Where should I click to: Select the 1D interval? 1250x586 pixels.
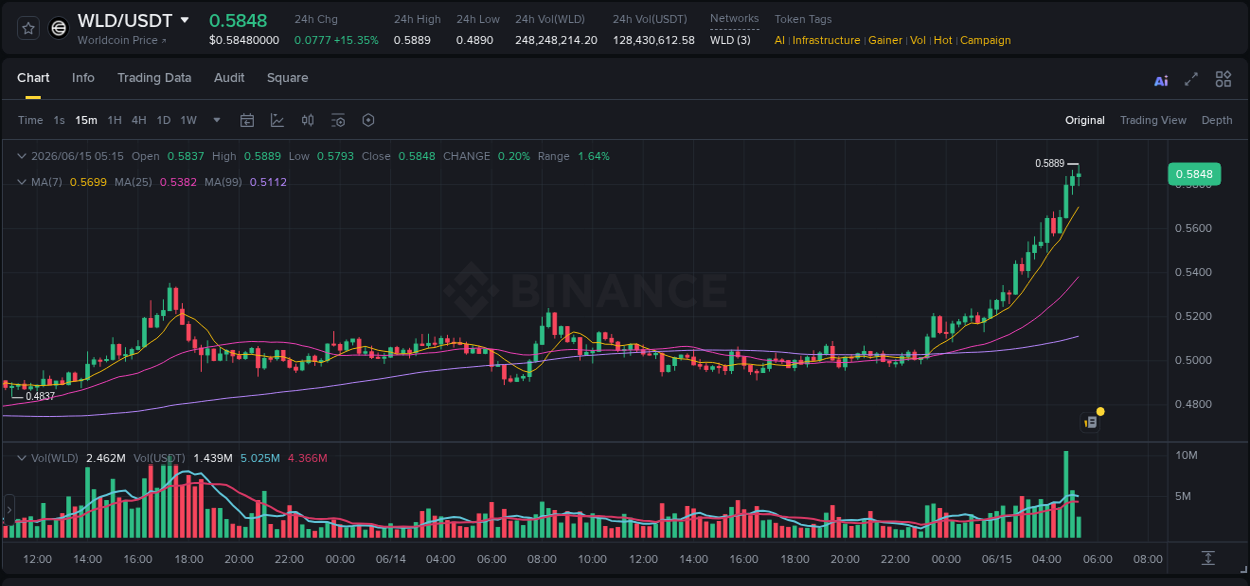click(x=163, y=120)
